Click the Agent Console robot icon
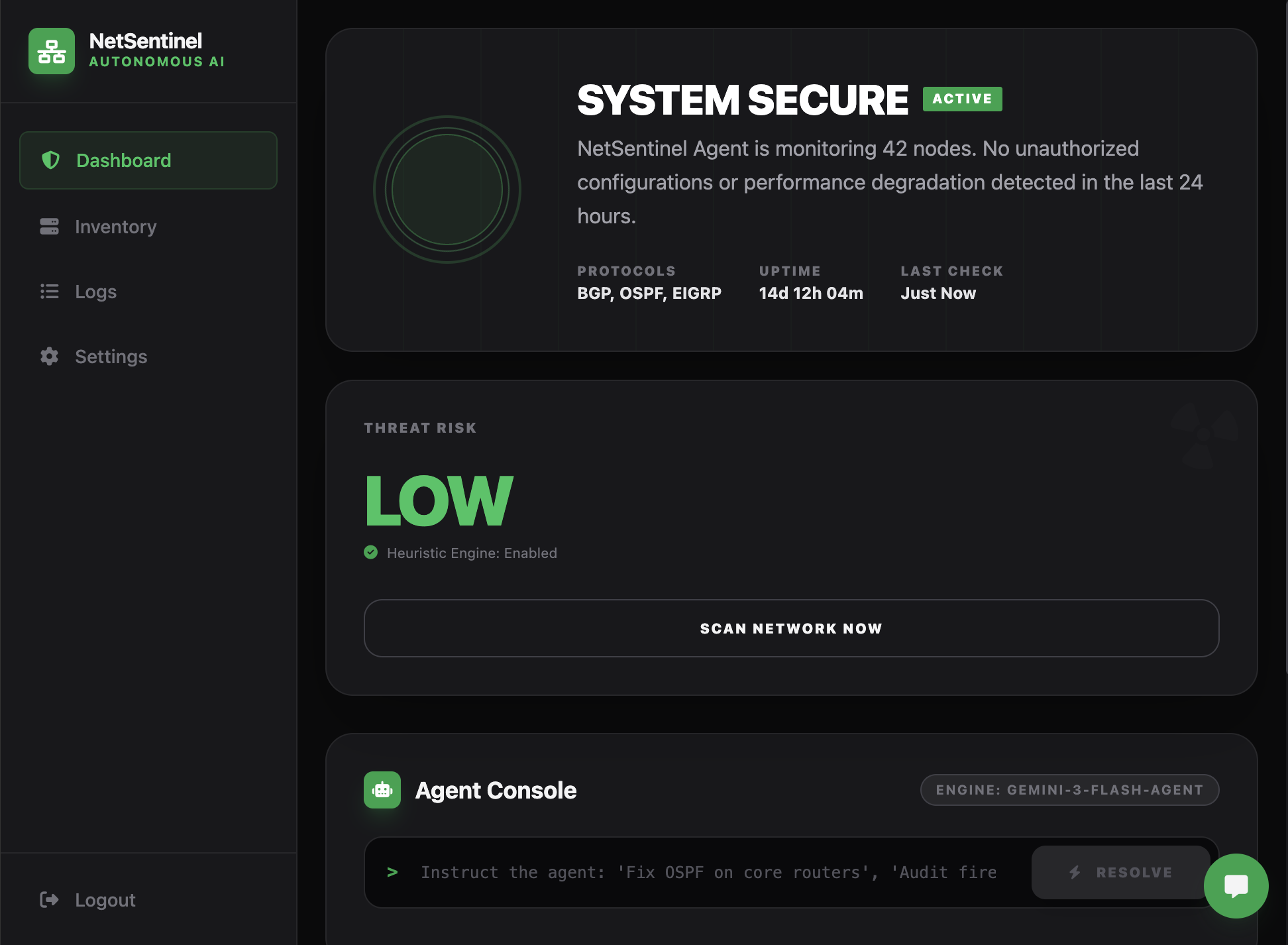The height and width of the screenshot is (945, 1288). pos(382,790)
